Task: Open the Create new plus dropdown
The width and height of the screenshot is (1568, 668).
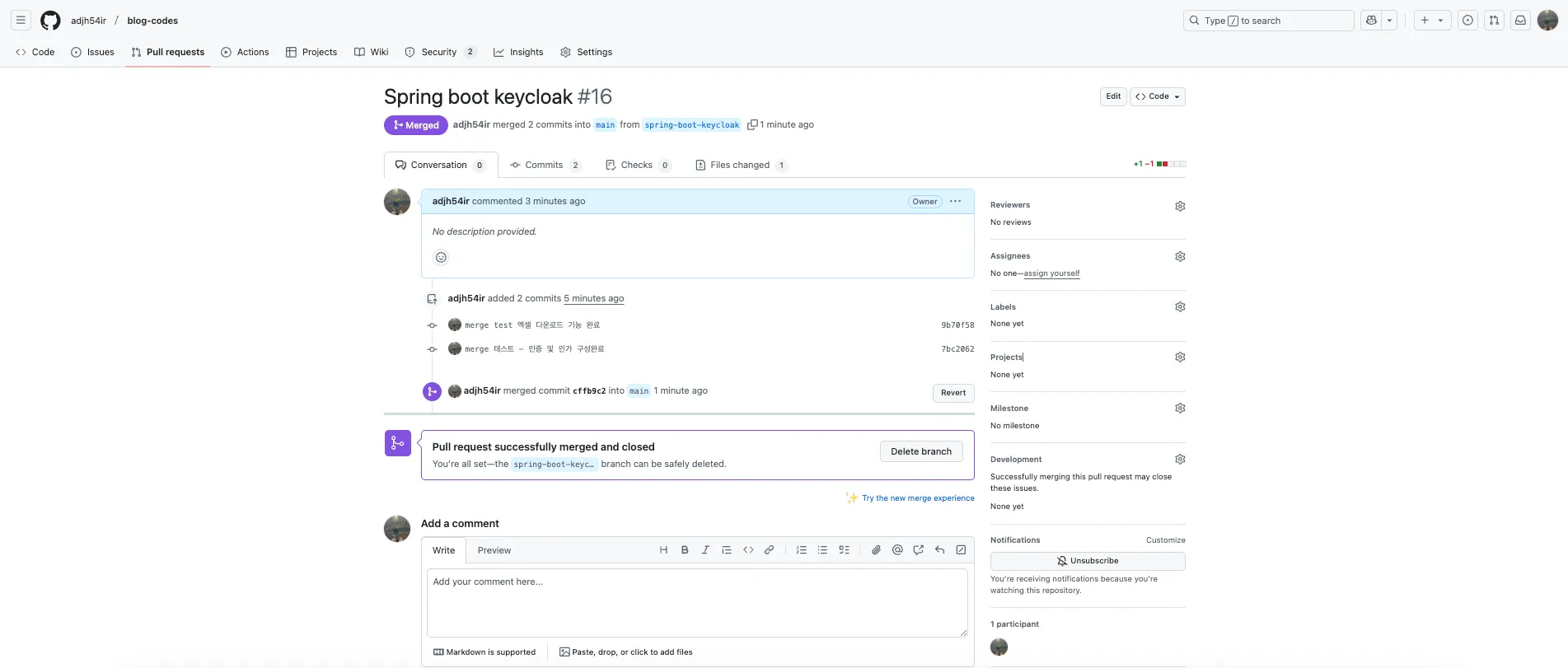Action: [1432, 21]
